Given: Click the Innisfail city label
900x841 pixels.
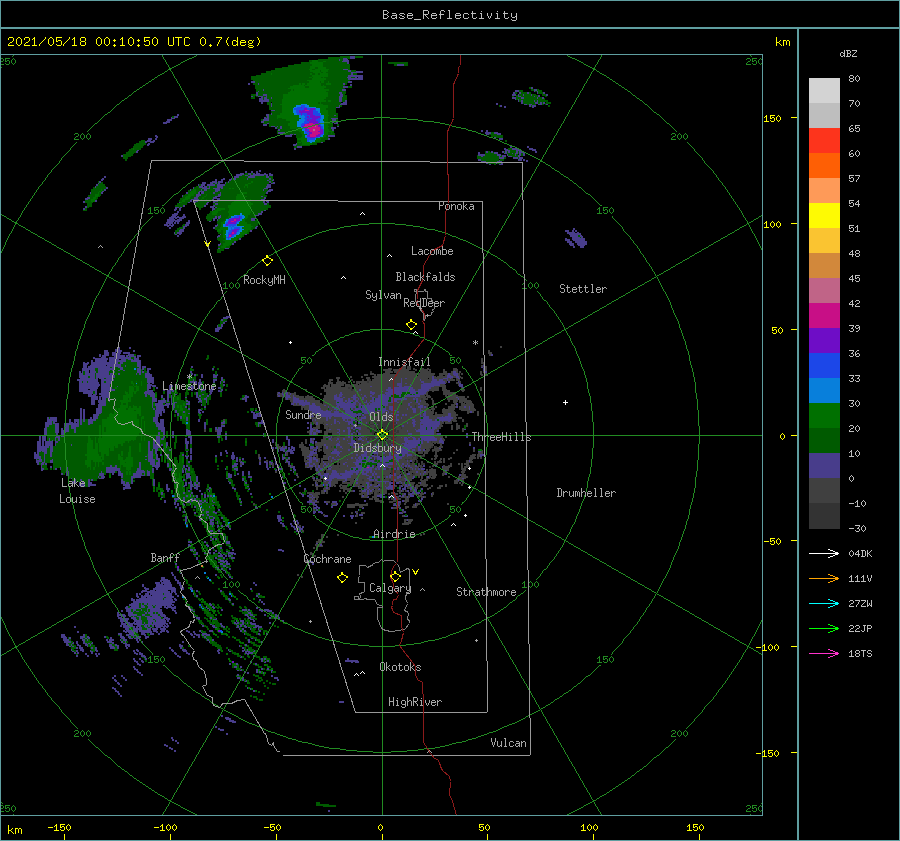Looking at the screenshot, I should [x=404, y=362].
